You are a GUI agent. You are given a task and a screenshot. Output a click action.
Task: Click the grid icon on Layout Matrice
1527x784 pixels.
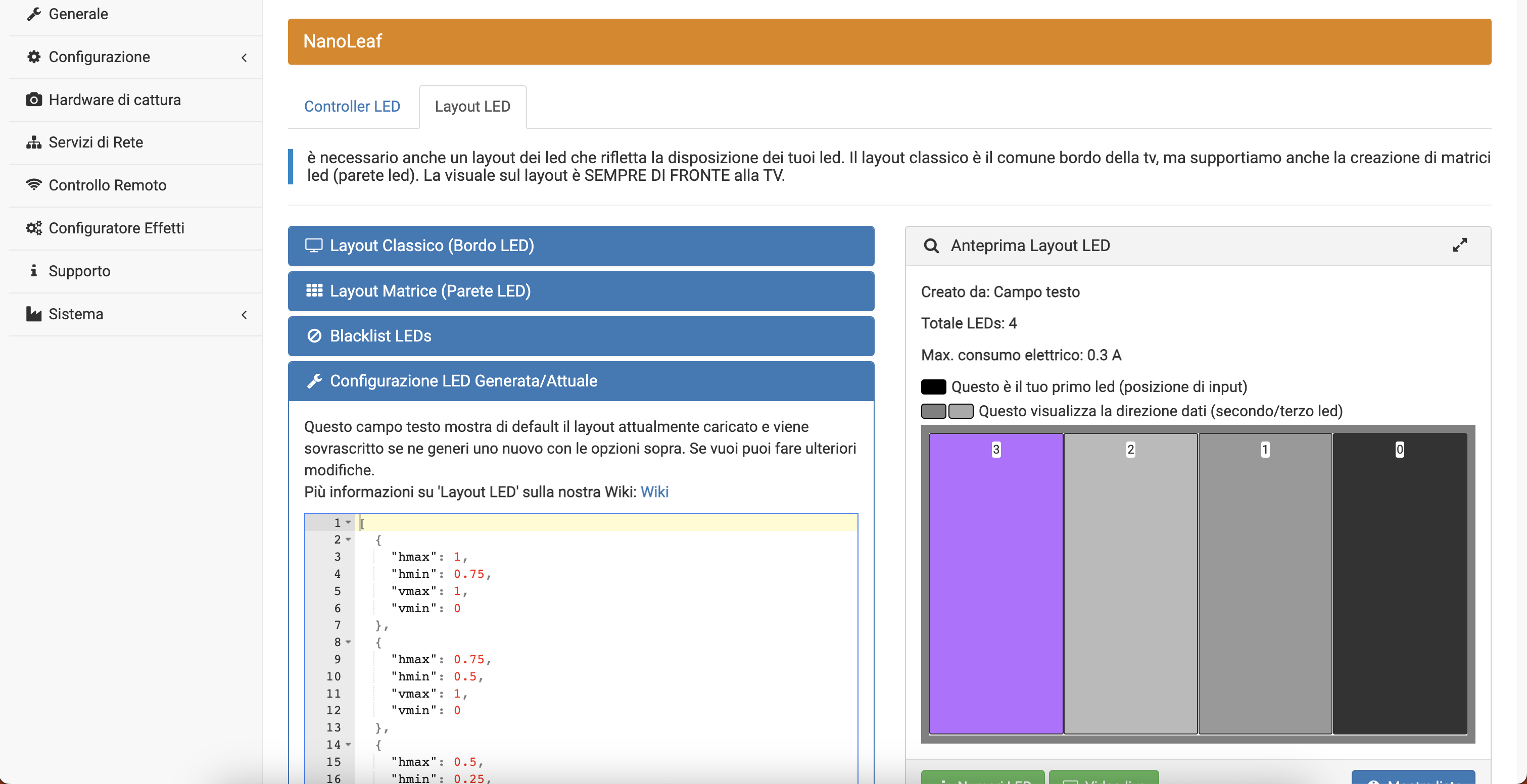[x=314, y=290]
